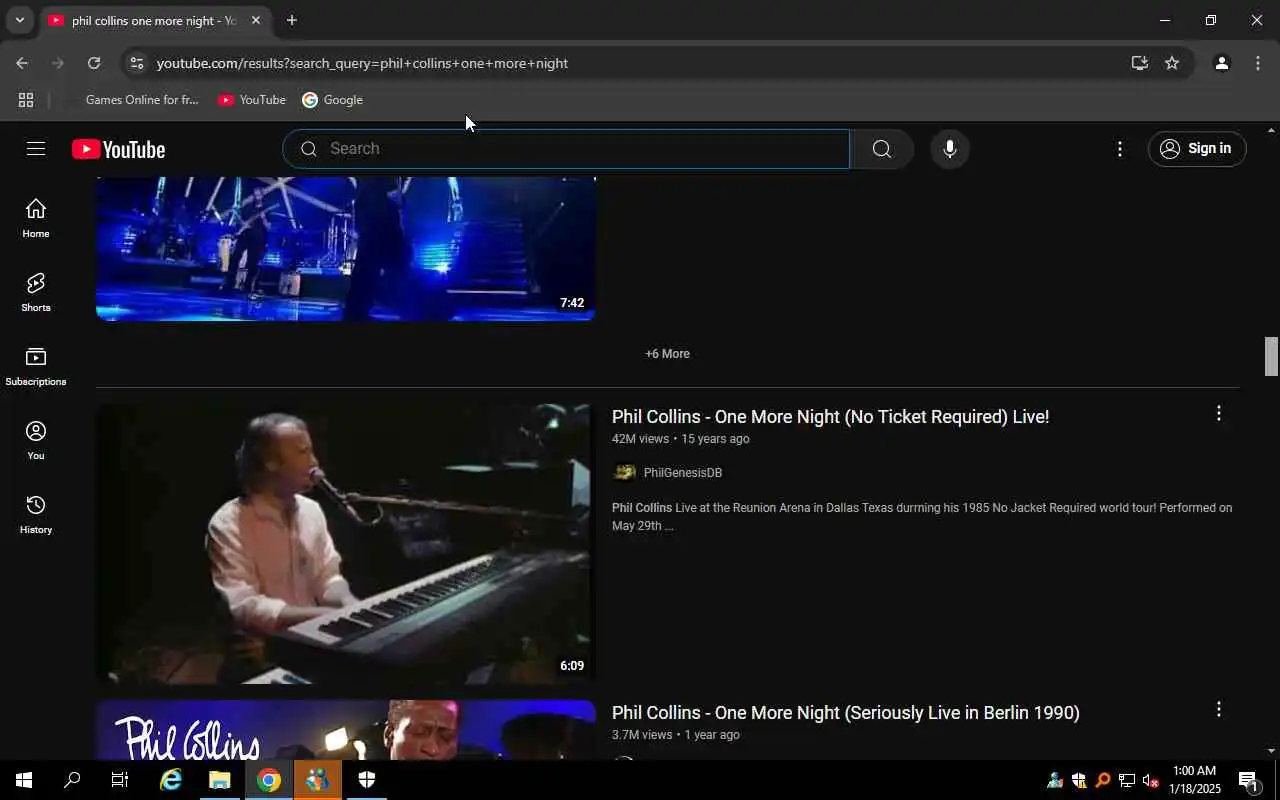The width and height of the screenshot is (1280, 800).
Task: Click the 42M views metadata text
Action: point(640,439)
